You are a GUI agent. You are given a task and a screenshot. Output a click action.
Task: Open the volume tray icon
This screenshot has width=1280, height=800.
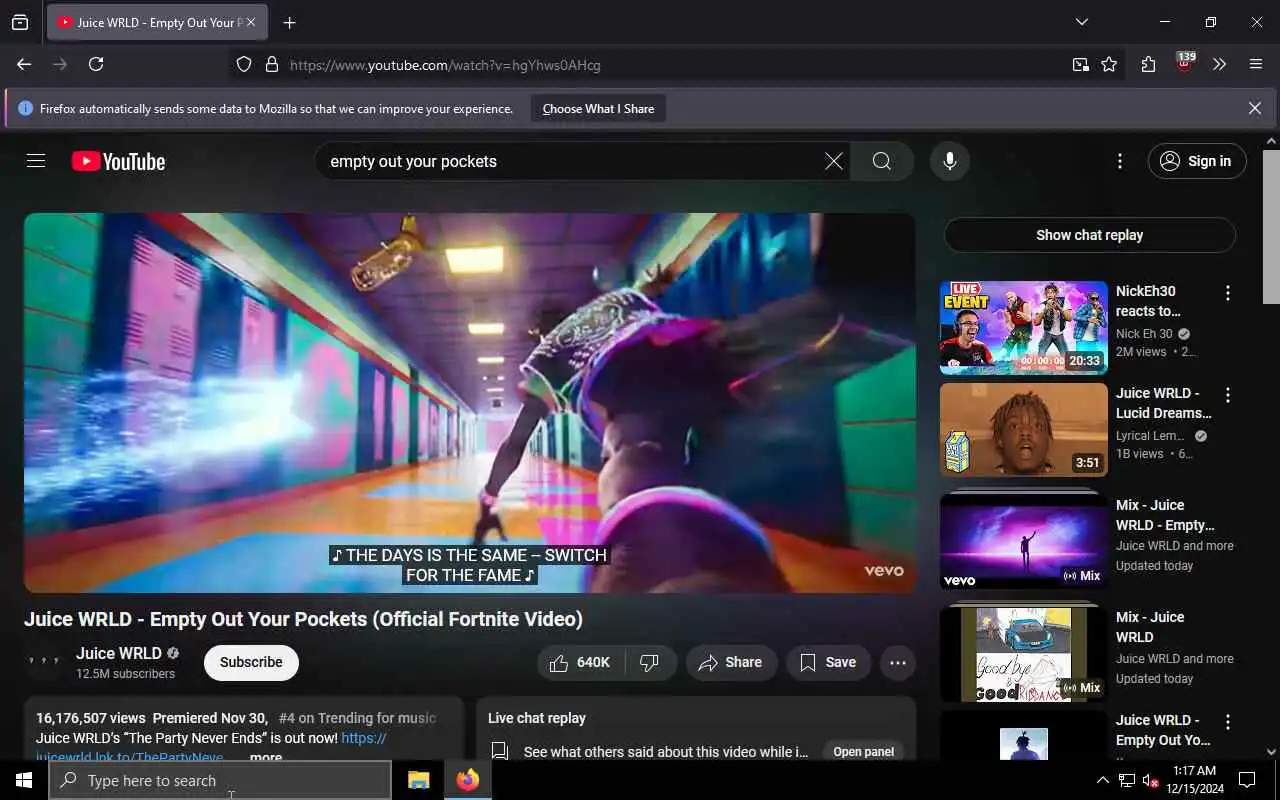pos(1150,780)
